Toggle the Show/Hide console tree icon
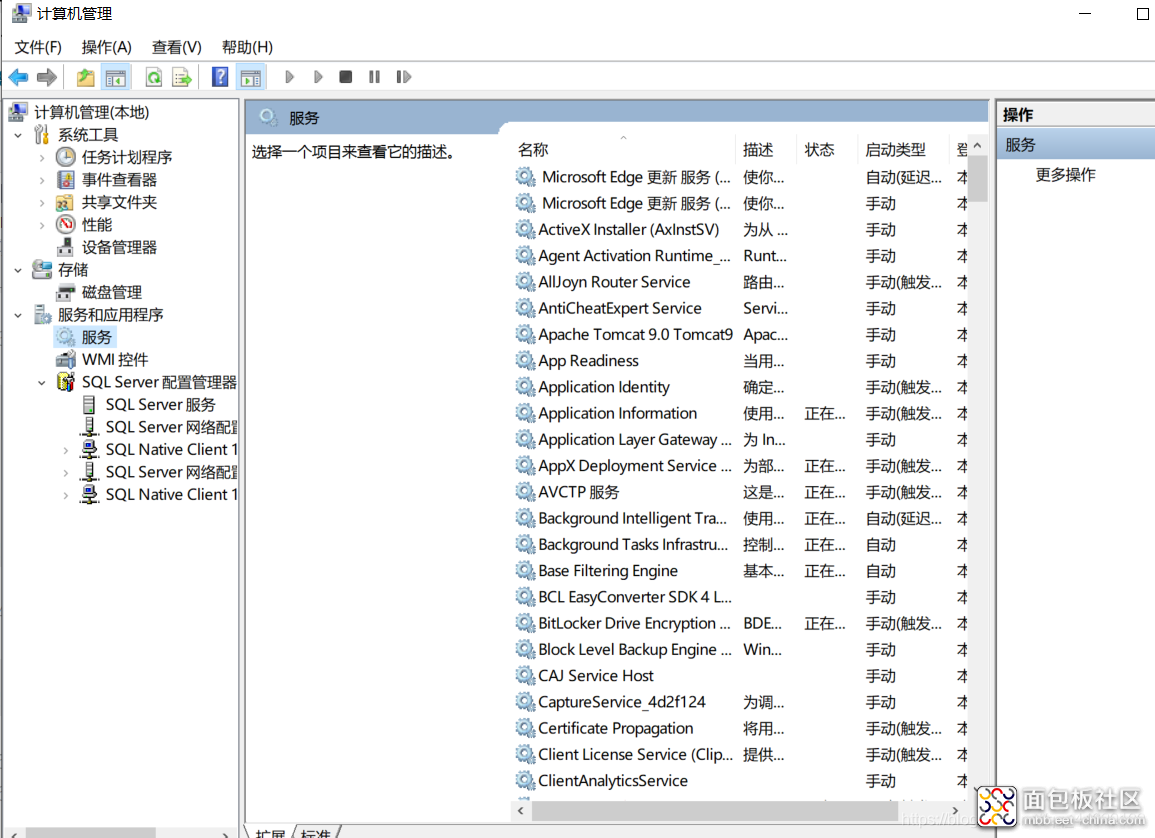Viewport: 1155px width, 838px height. (116, 77)
